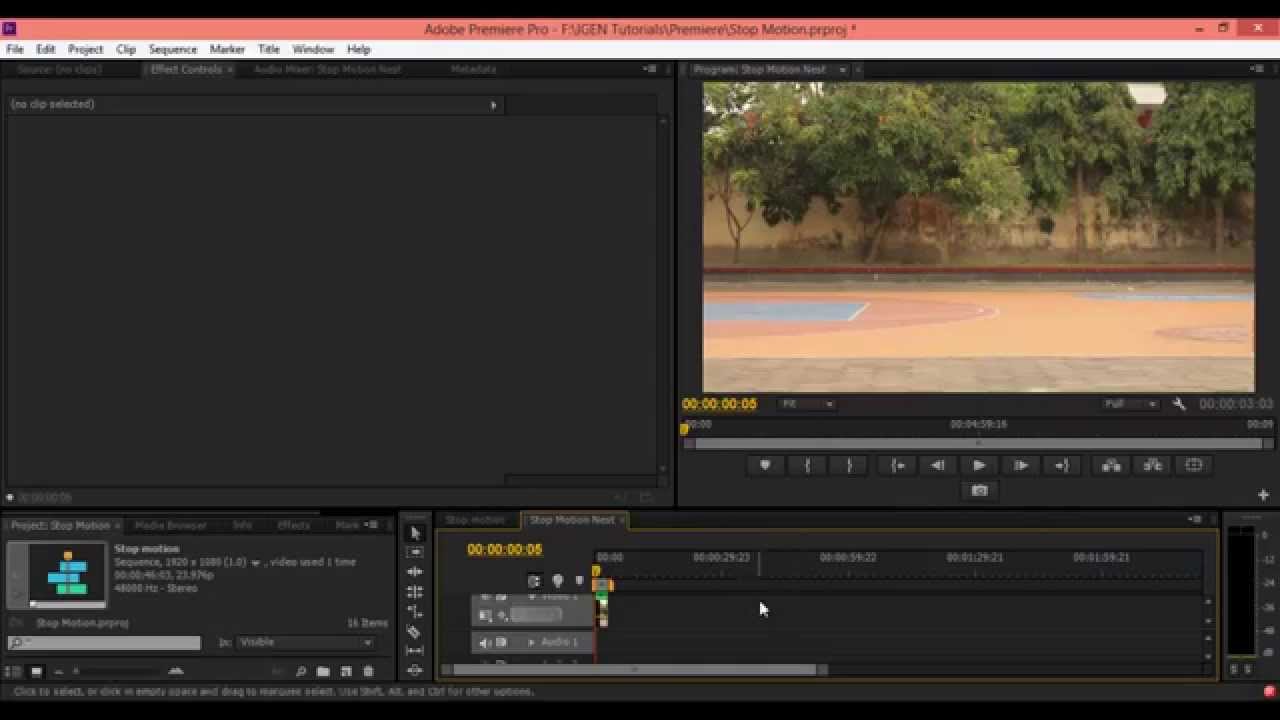Create a New Bin in Project panel
Viewport: 1280px width, 720px height.
323,671
